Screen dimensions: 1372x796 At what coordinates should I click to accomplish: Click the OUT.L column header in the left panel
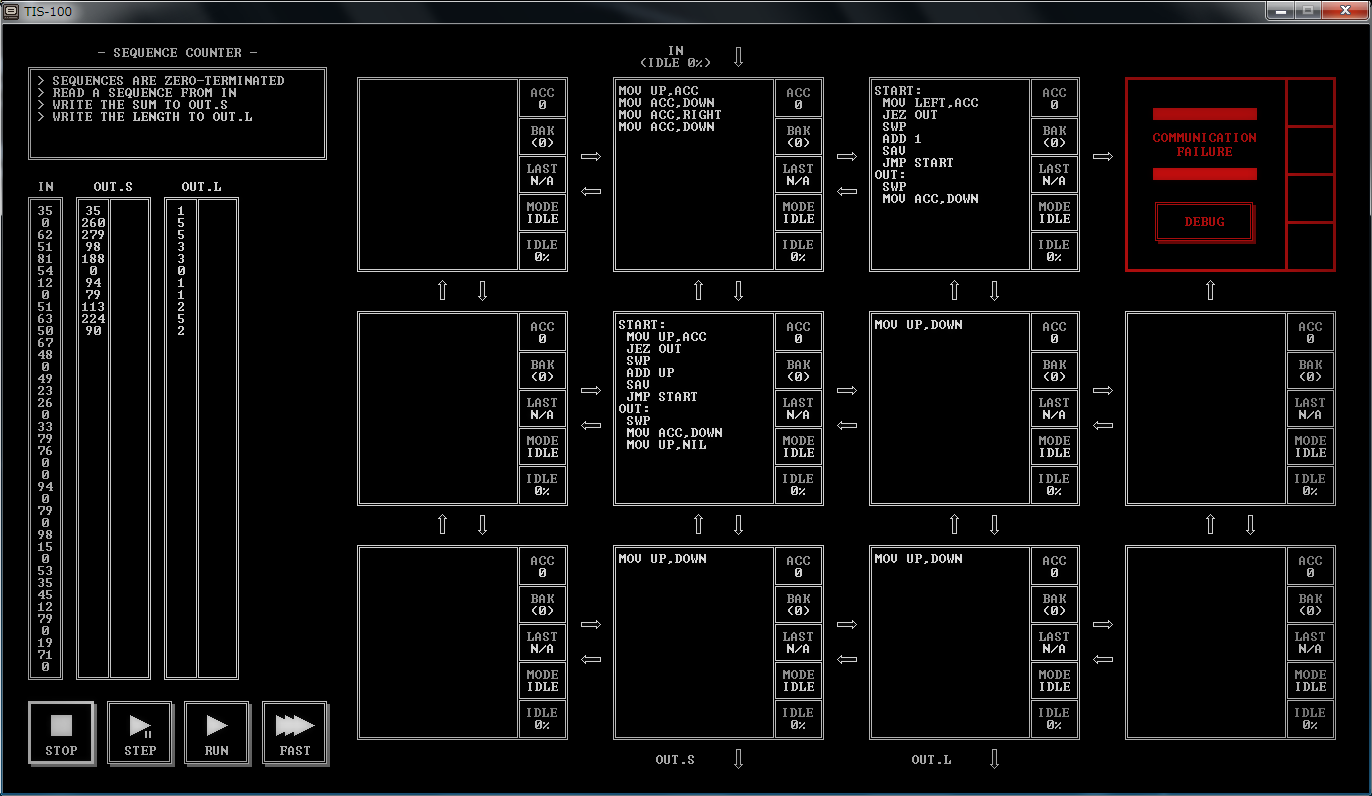(201, 187)
